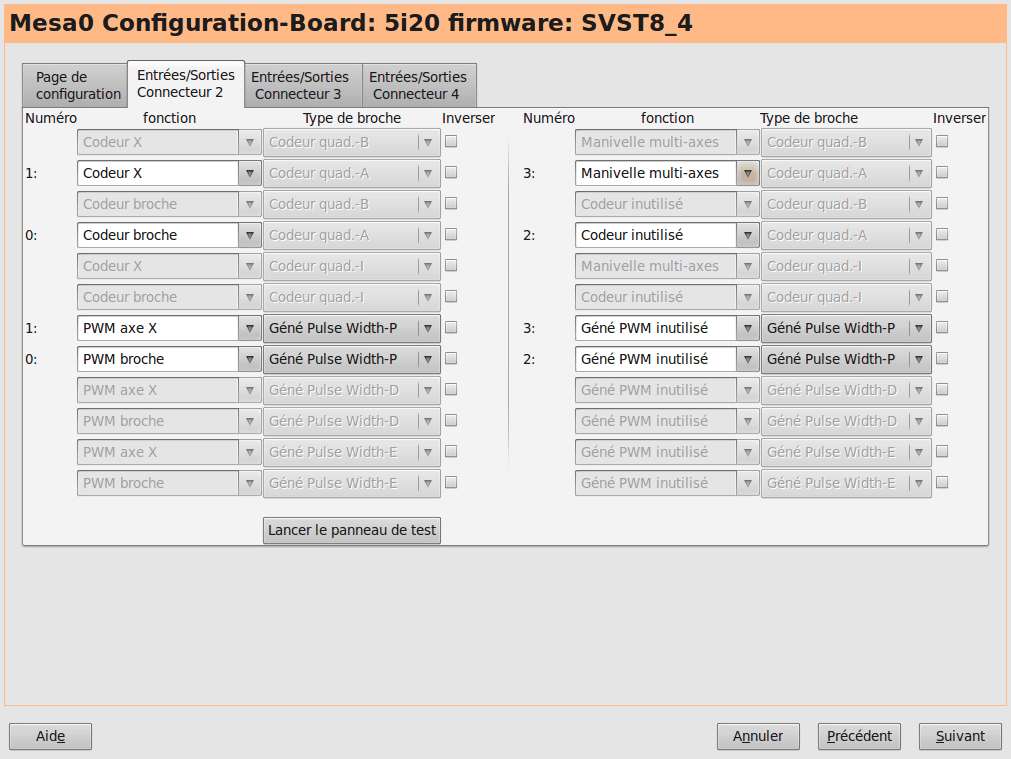Check Inverser for PWM broche Width-P row

[451, 358]
